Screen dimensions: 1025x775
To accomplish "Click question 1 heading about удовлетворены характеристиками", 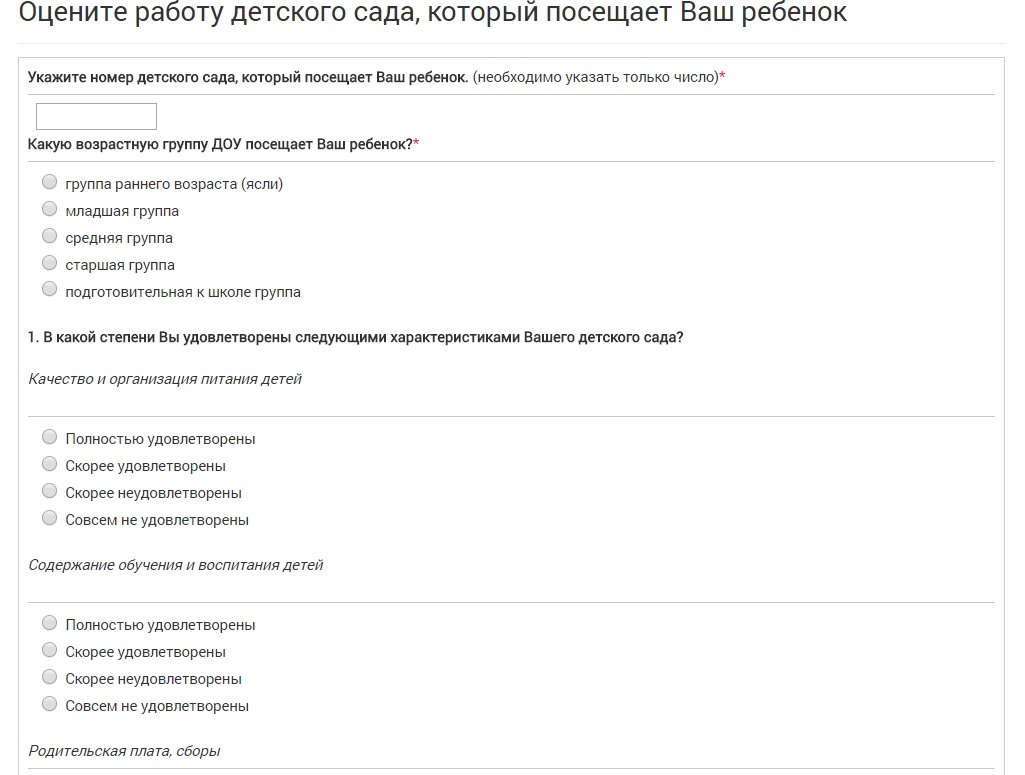I will pyautogui.click(x=355, y=338).
